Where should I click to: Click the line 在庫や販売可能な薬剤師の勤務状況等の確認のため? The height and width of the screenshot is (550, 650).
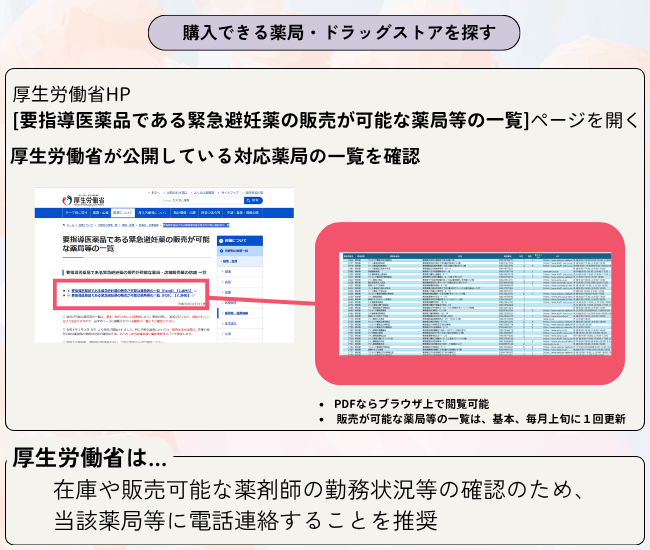(318, 489)
